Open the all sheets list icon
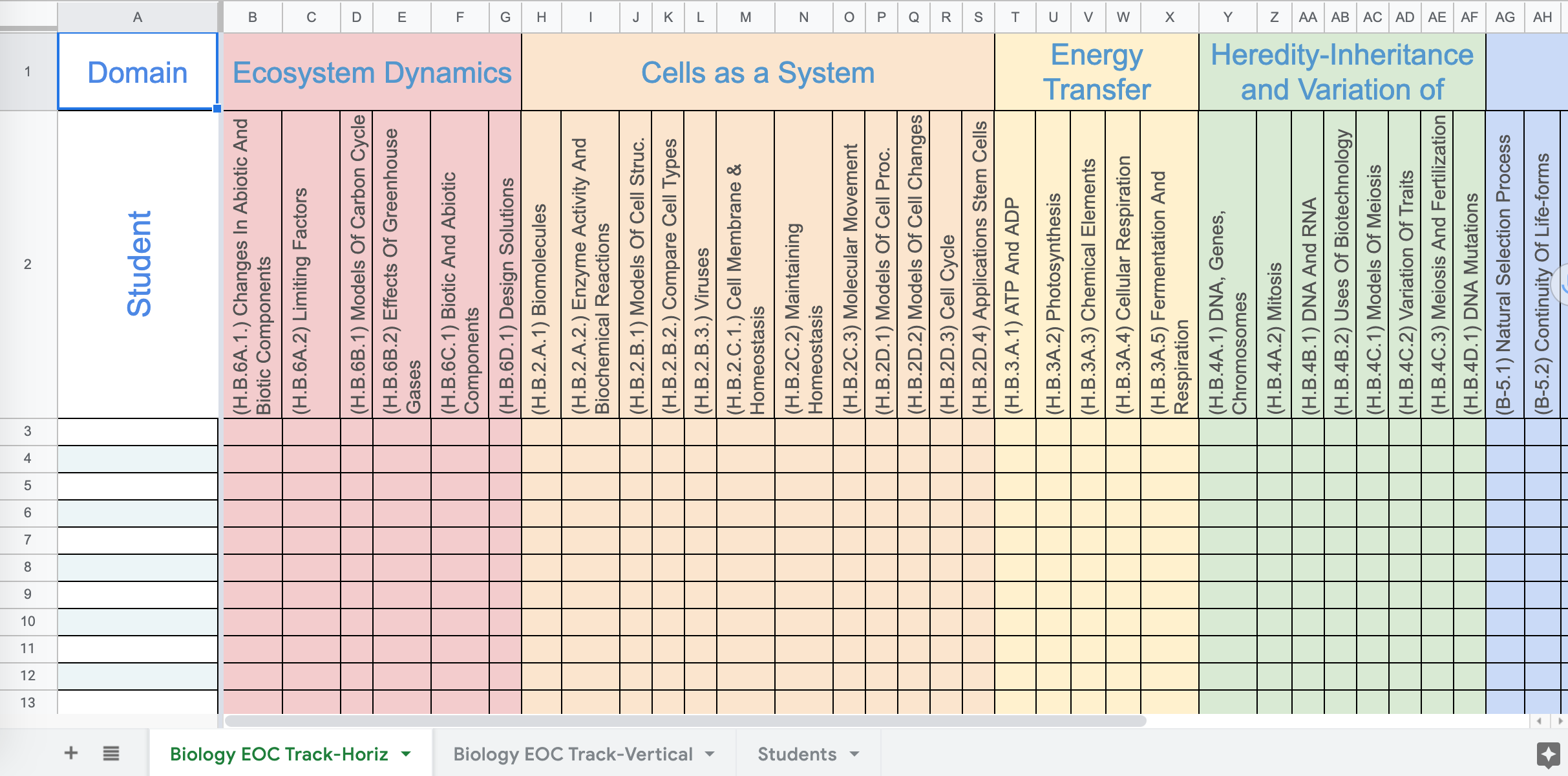Viewport: 1568px width, 776px height. pyautogui.click(x=111, y=753)
